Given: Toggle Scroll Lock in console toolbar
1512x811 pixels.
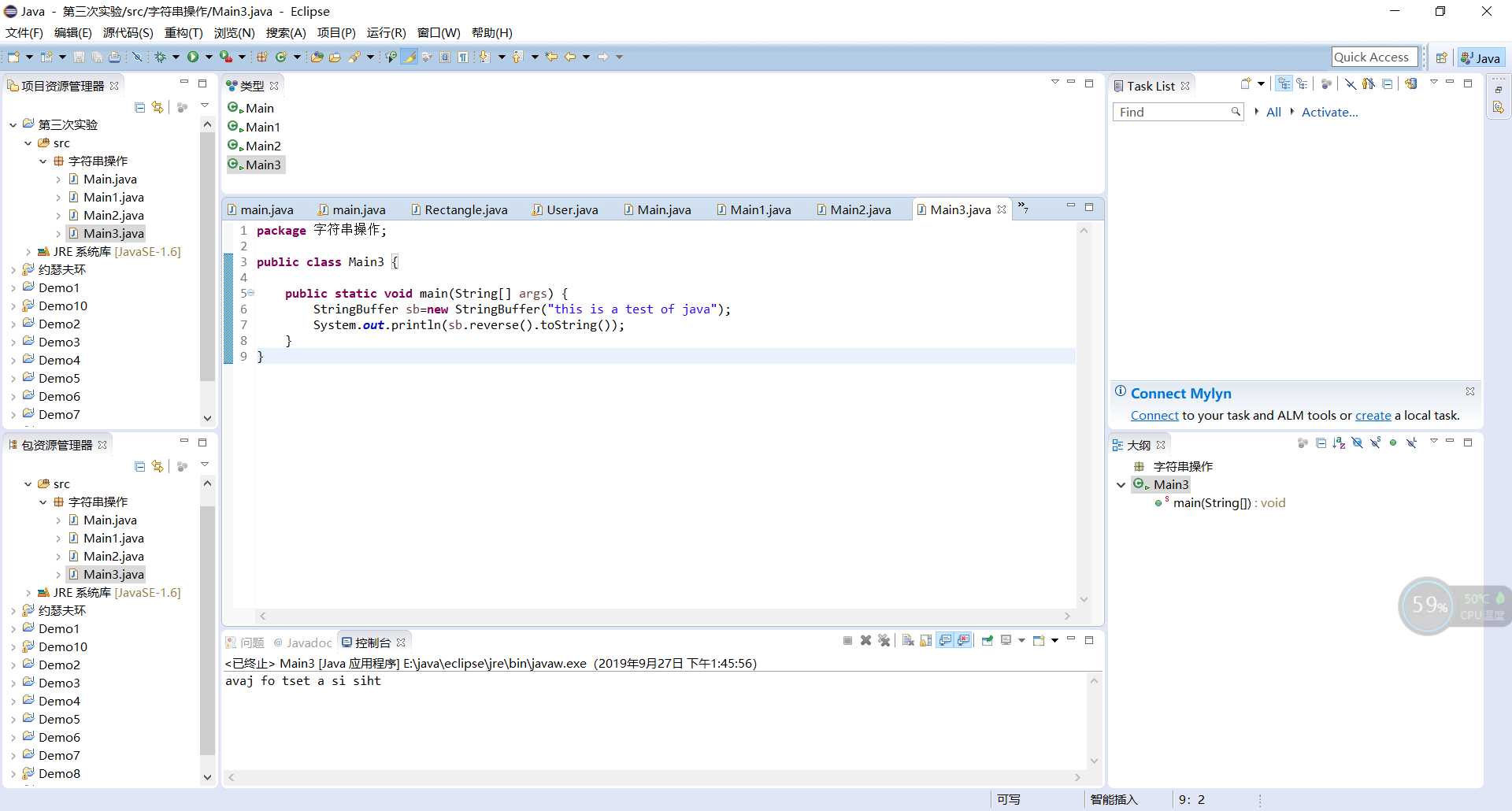Looking at the screenshot, I should [x=925, y=641].
